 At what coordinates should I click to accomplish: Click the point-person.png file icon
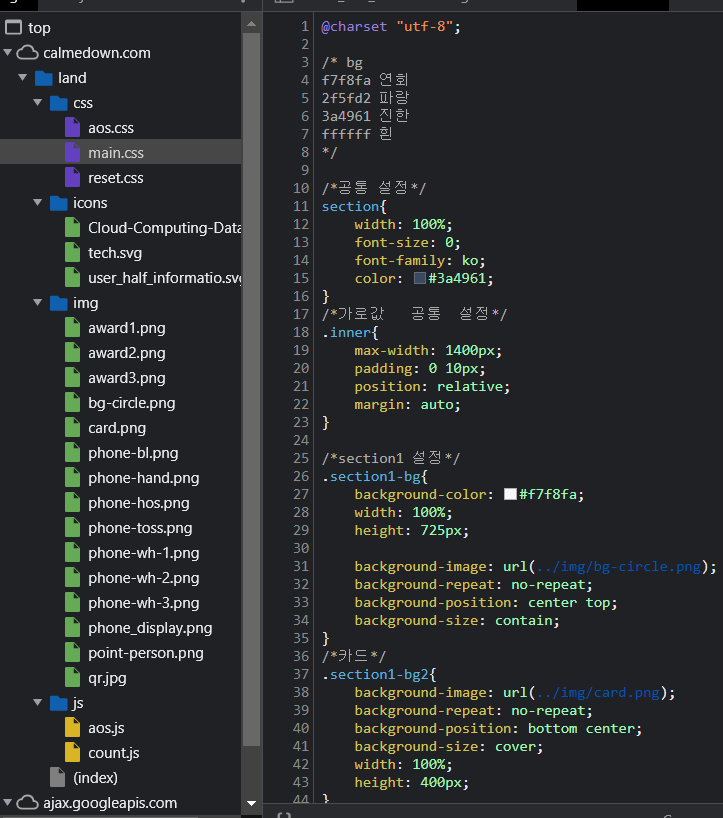tap(73, 653)
